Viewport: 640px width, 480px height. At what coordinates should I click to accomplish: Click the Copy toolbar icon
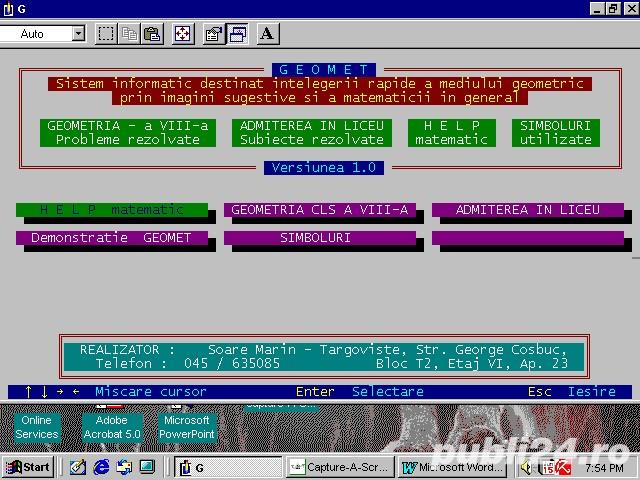pos(129,34)
